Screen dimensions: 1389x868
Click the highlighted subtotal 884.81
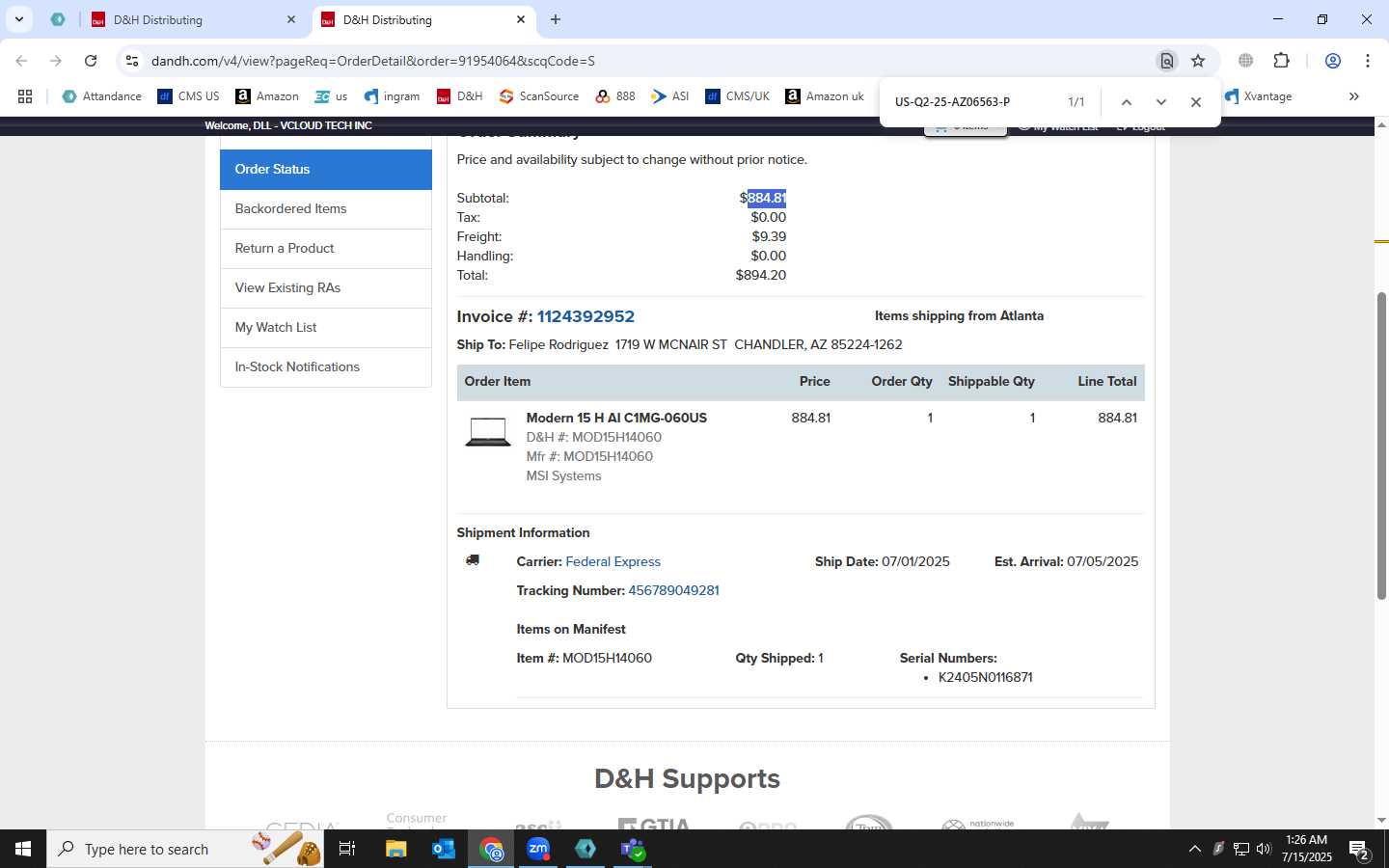point(767,198)
